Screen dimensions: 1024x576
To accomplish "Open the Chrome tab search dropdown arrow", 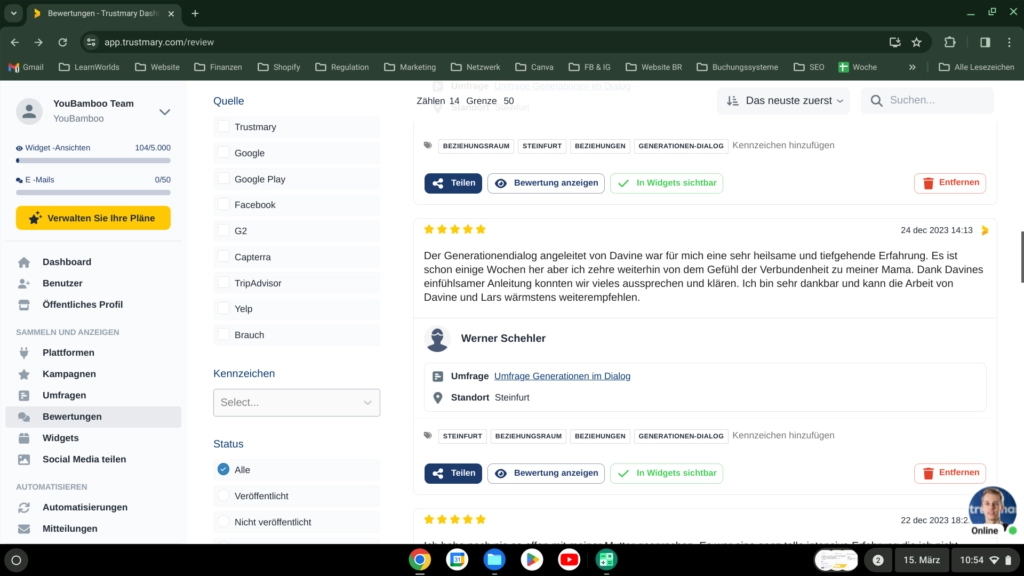I will tap(14, 13).
